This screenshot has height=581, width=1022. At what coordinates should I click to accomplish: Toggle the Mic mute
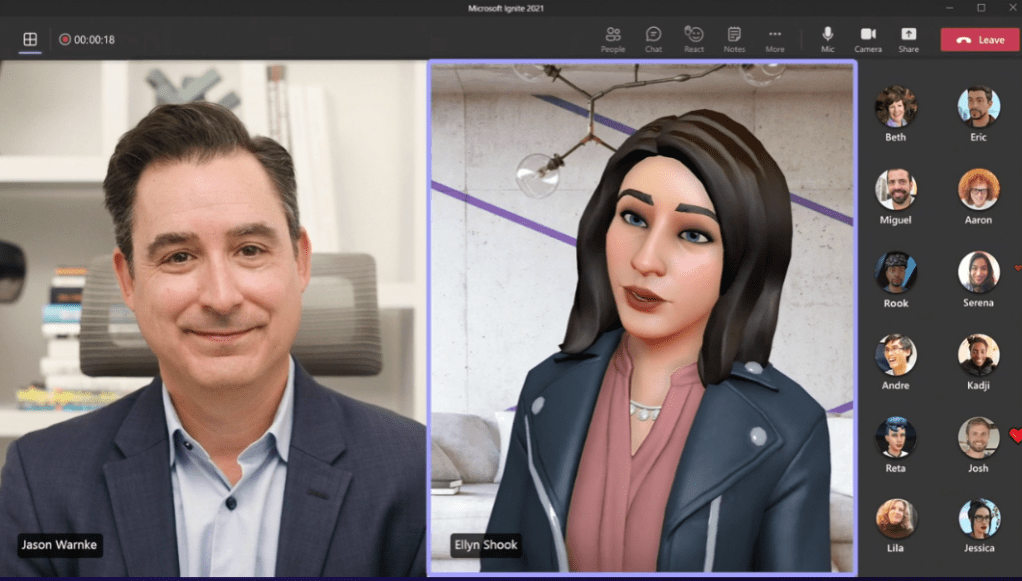(827, 39)
